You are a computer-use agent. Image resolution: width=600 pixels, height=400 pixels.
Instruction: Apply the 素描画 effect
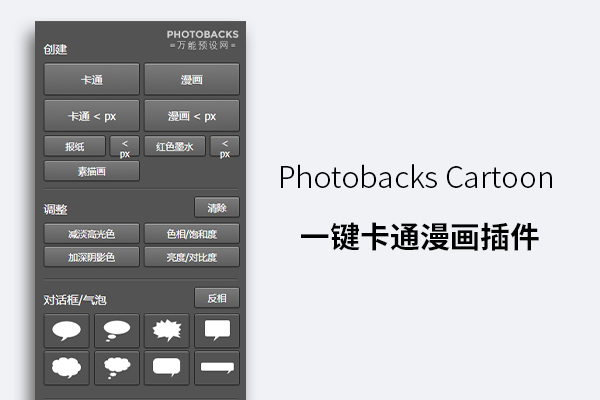point(92,171)
